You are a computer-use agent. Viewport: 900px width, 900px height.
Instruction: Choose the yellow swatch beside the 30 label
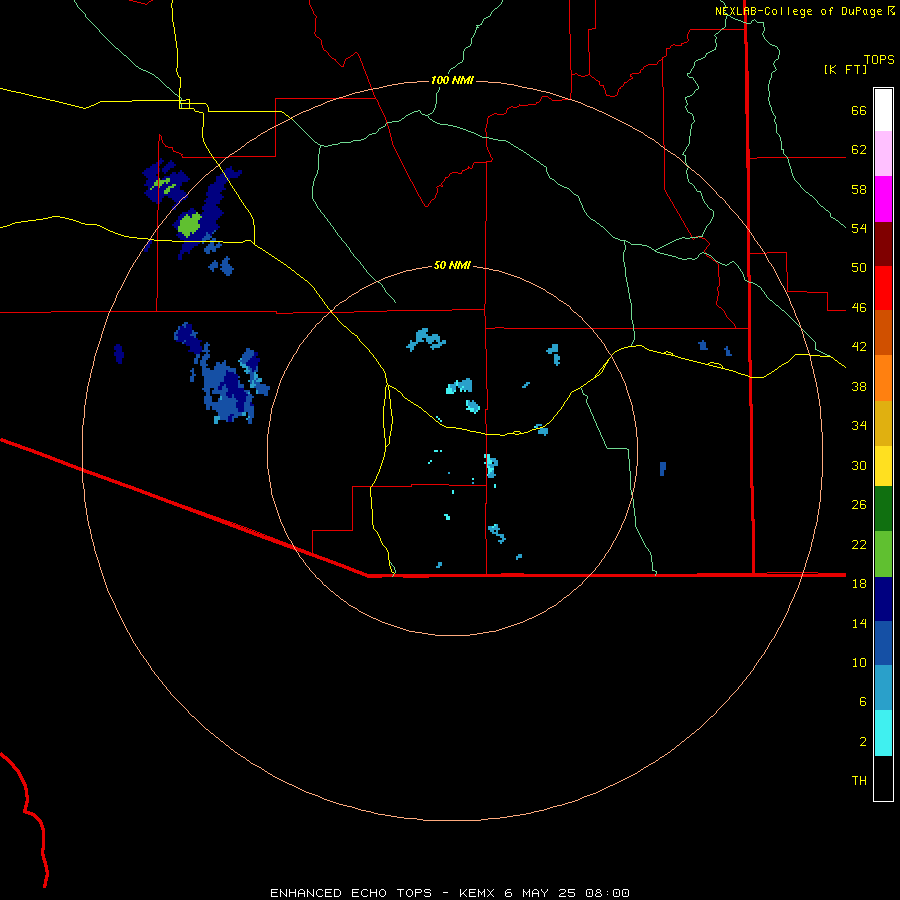(x=883, y=466)
